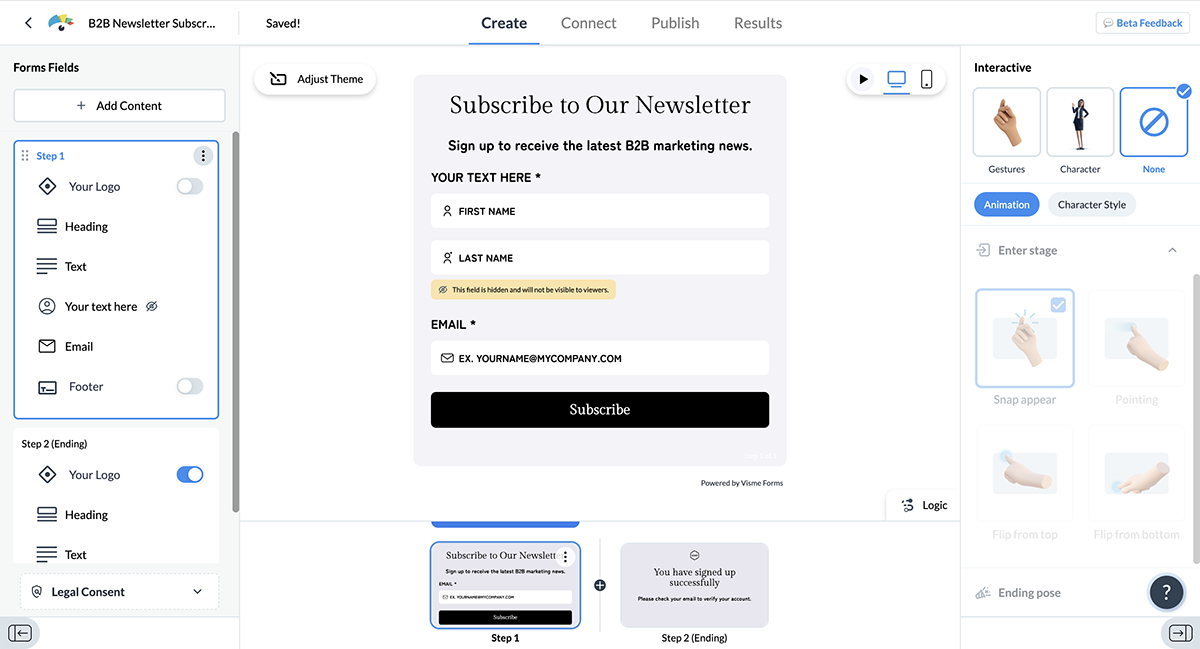Click the help question mark icon
Image resolution: width=1200 pixels, height=649 pixels.
(1167, 592)
